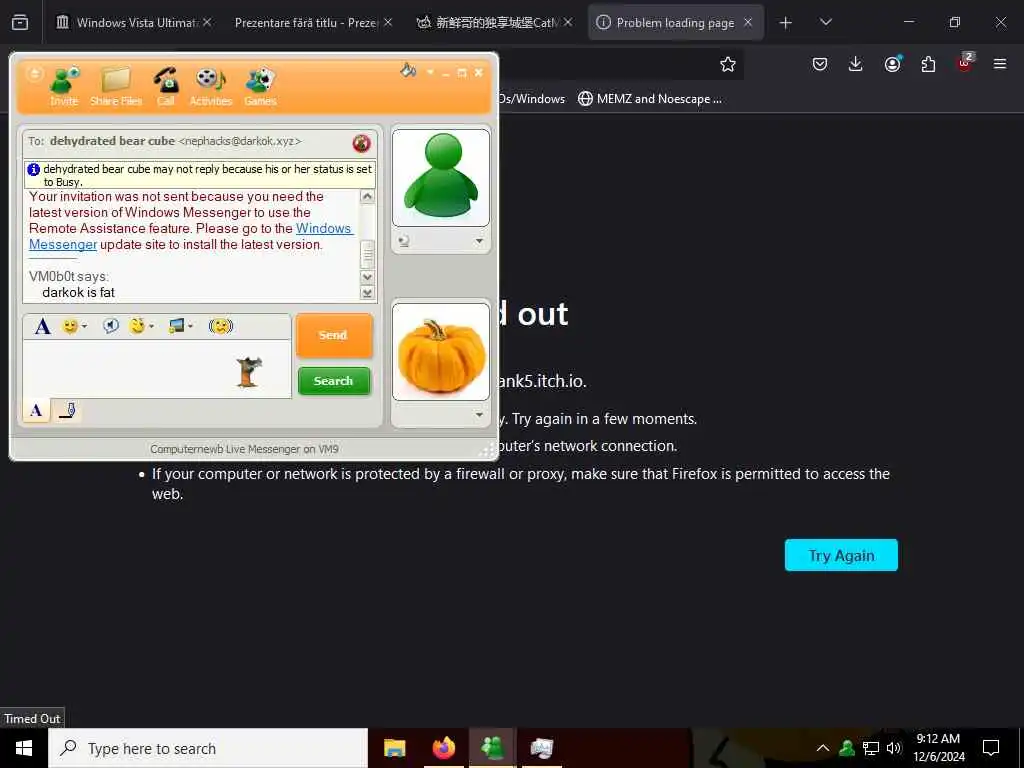Viewport: 1024px width, 768px height.
Task: Bookmark this page with star icon
Action: coord(728,64)
